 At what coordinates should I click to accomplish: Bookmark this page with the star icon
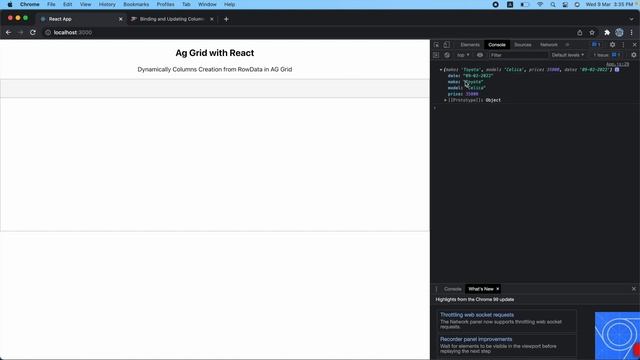coord(592,32)
